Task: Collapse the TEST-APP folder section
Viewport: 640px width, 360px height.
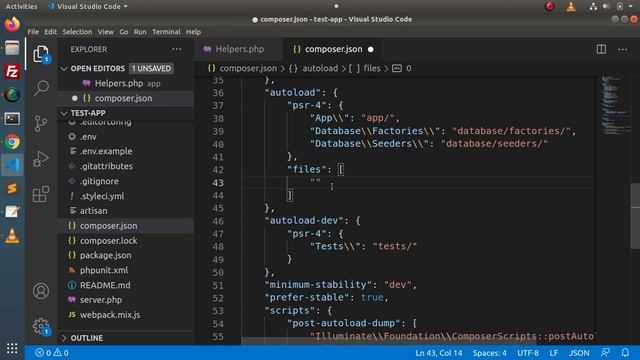Action: [x=64, y=113]
